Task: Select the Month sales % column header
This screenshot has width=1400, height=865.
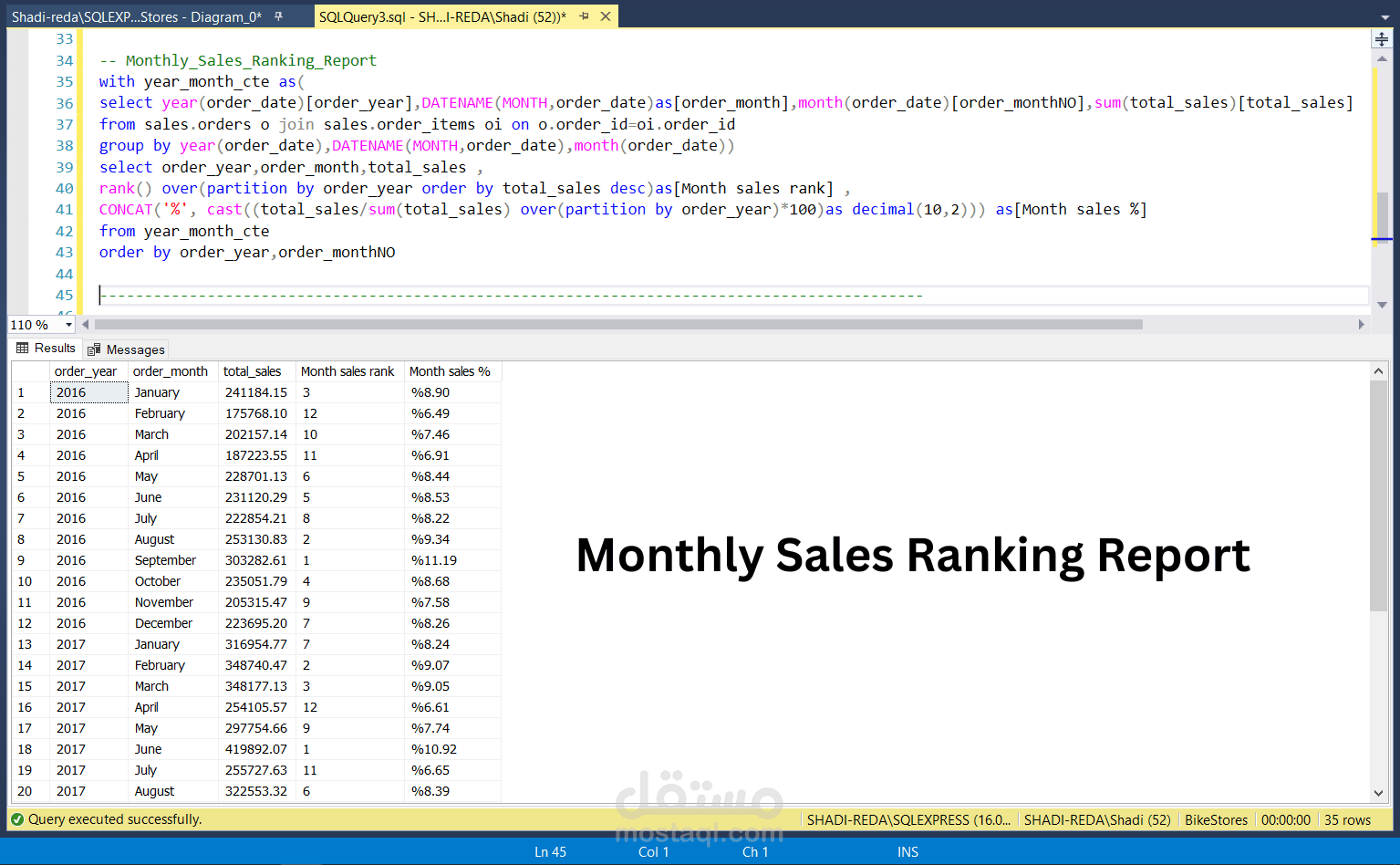Action: coord(452,371)
